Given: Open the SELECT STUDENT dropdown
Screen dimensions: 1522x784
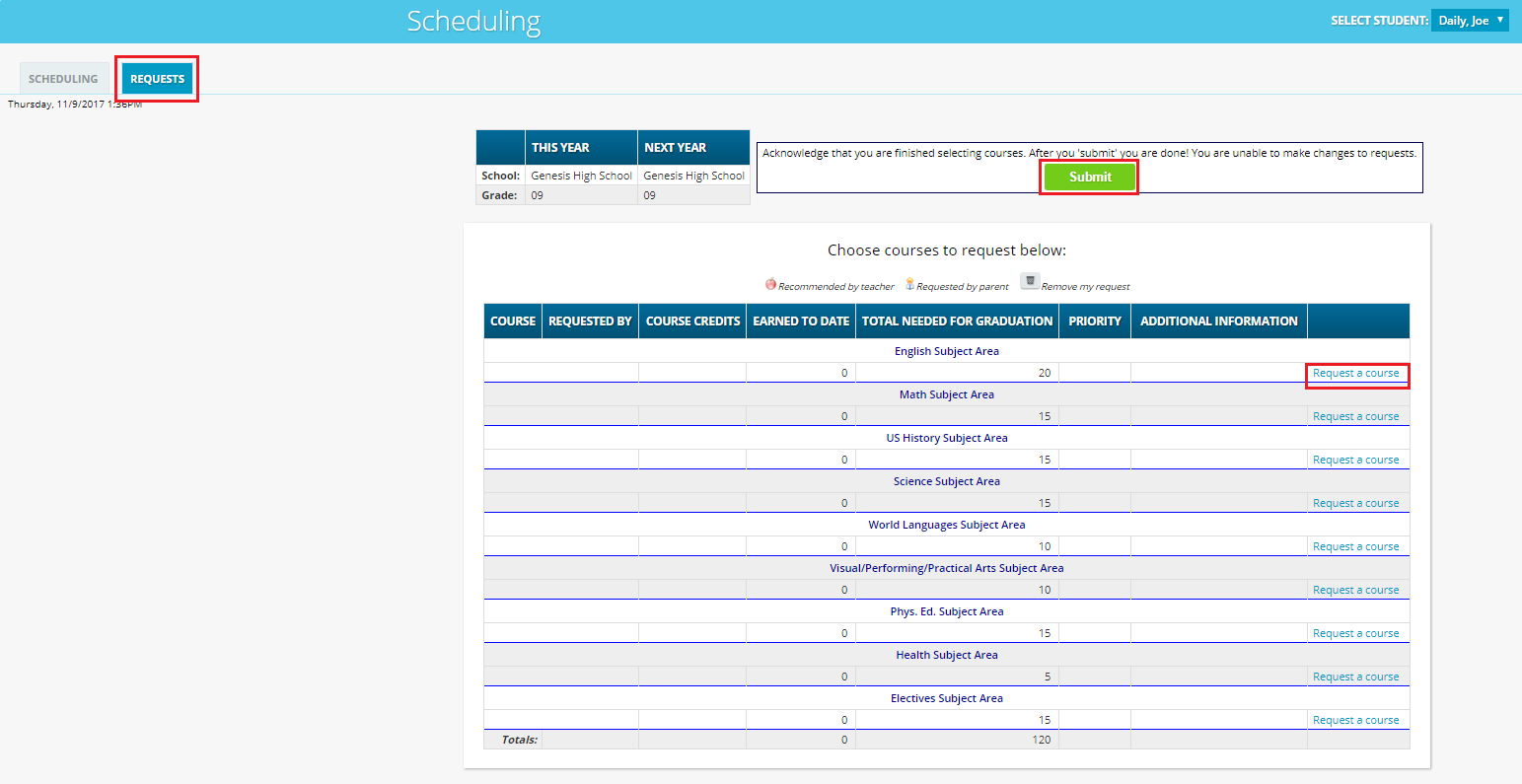Looking at the screenshot, I should [x=1470, y=20].
